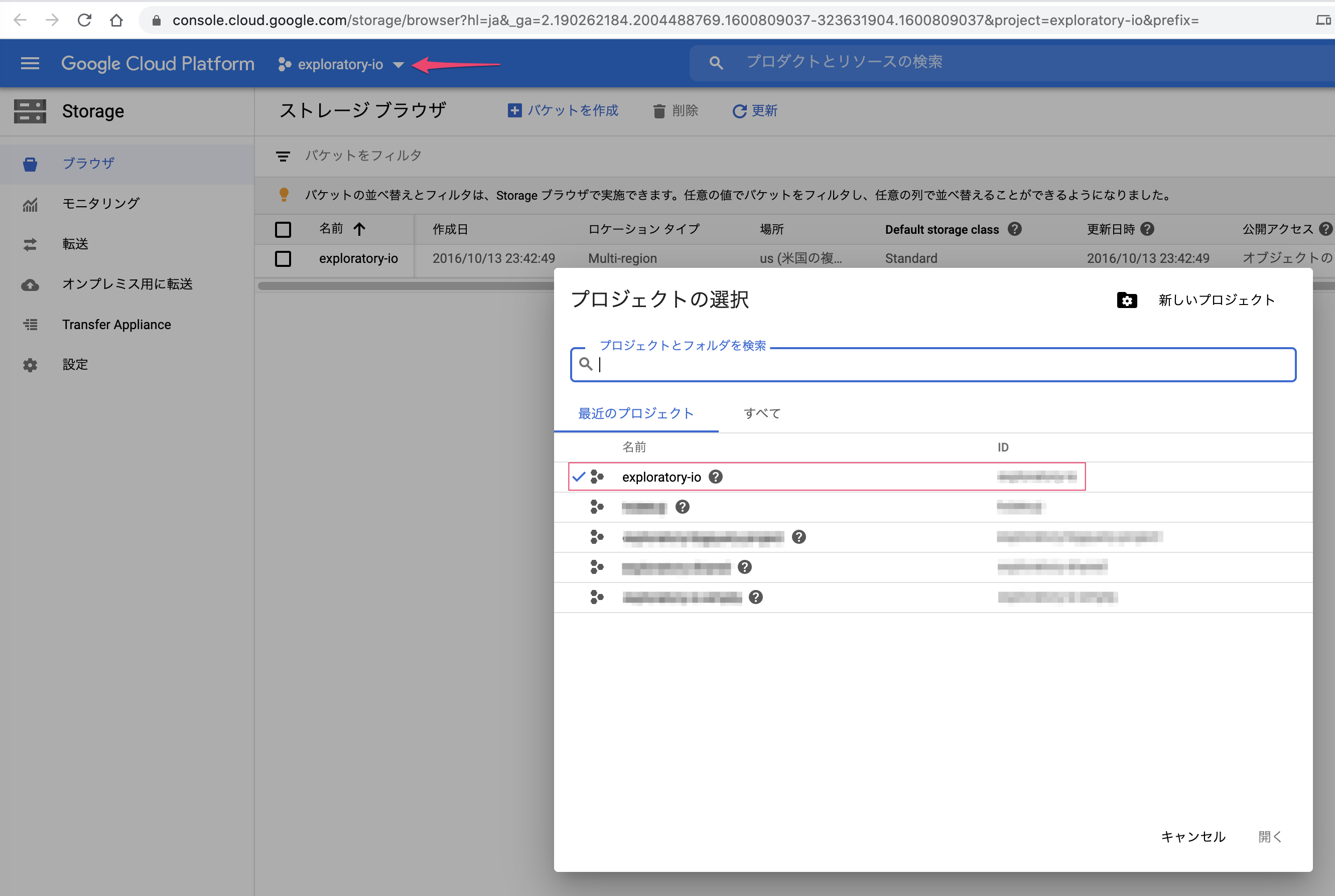
Task: Click the Storage product icon
Action: (x=30, y=111)
